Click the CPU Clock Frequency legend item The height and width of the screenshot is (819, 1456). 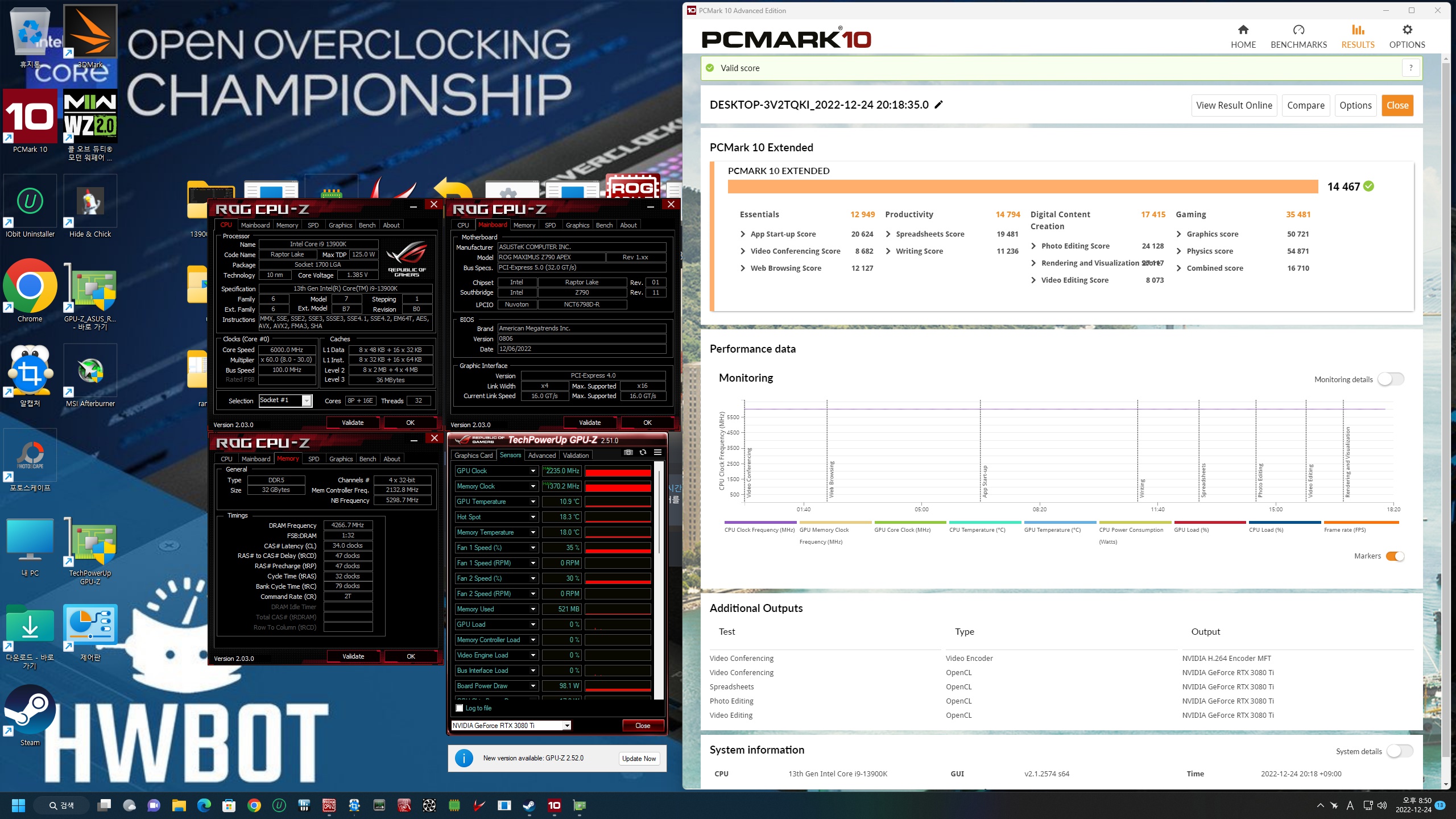[x=760, y=527]
